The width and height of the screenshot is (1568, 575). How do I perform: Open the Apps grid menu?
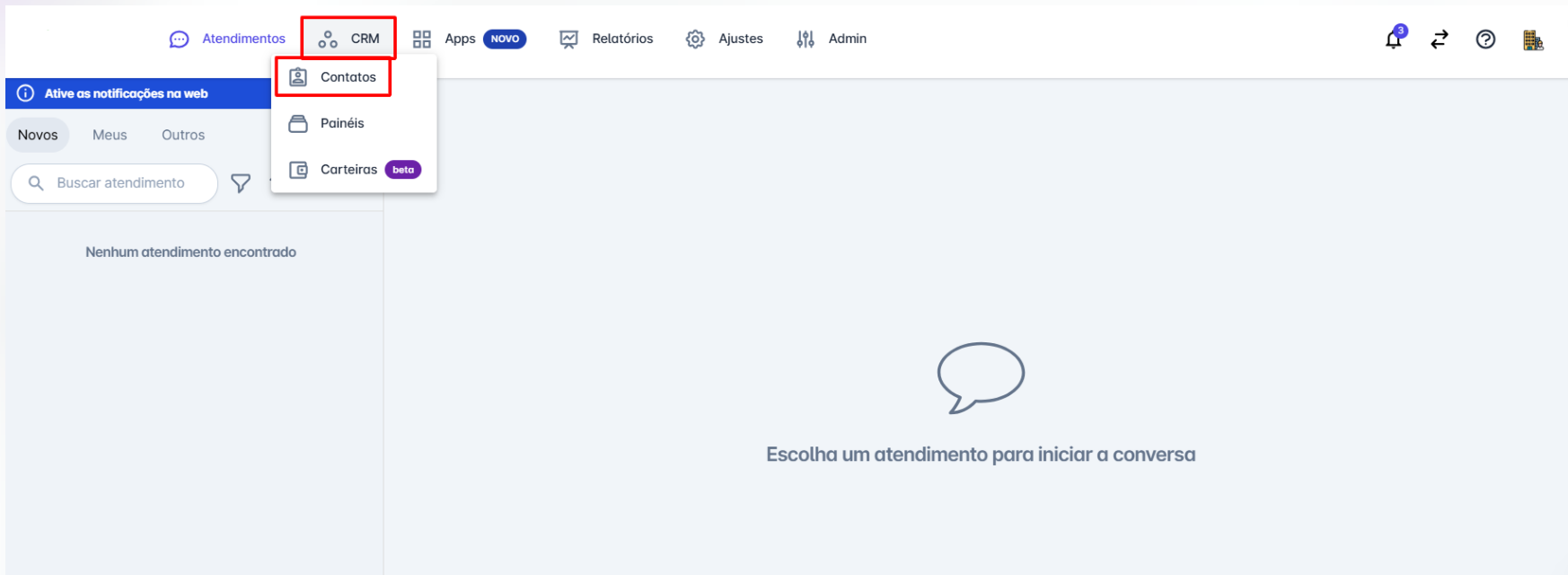click(x=445, y=39)
